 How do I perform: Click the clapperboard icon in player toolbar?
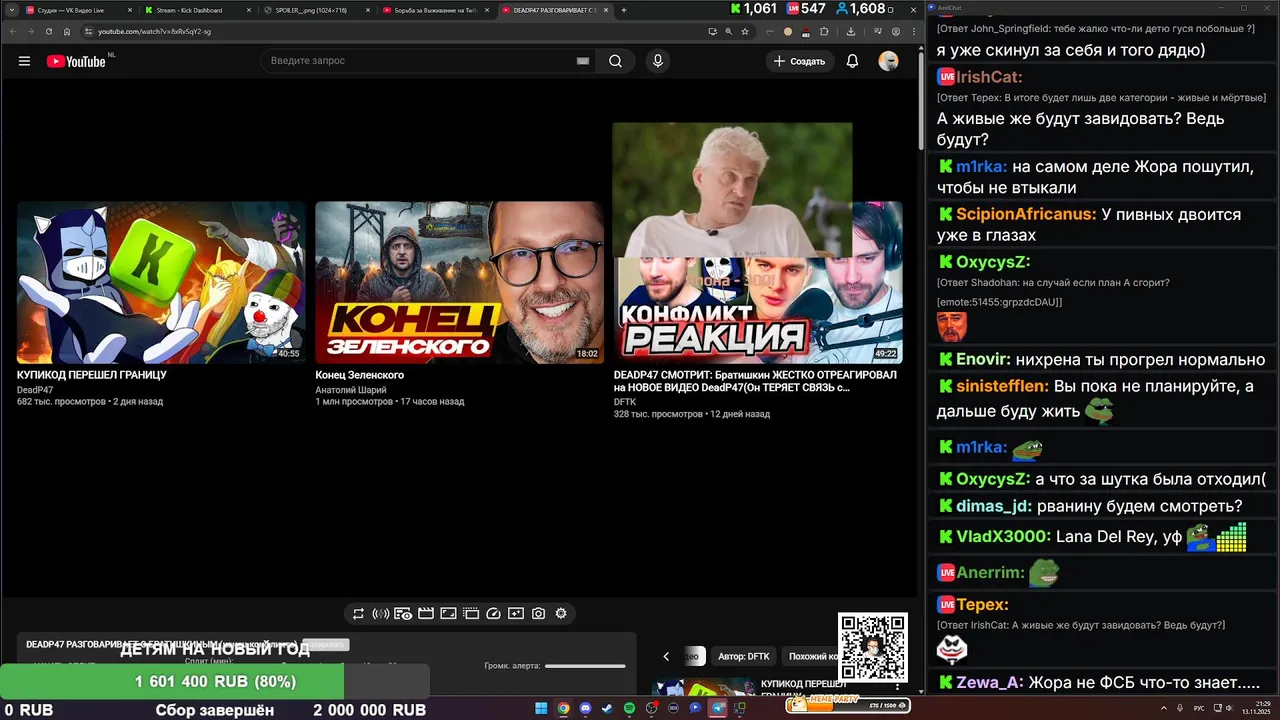(425, 614)
